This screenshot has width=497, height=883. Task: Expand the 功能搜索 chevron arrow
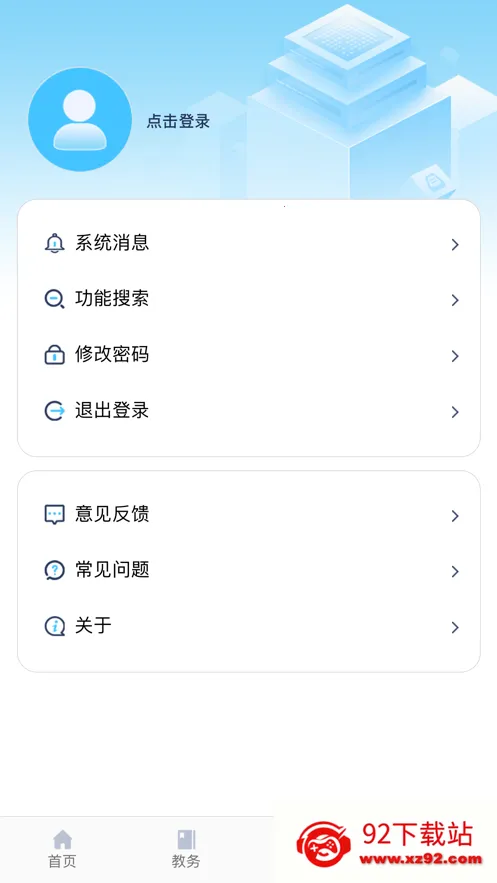click(455, 300)
